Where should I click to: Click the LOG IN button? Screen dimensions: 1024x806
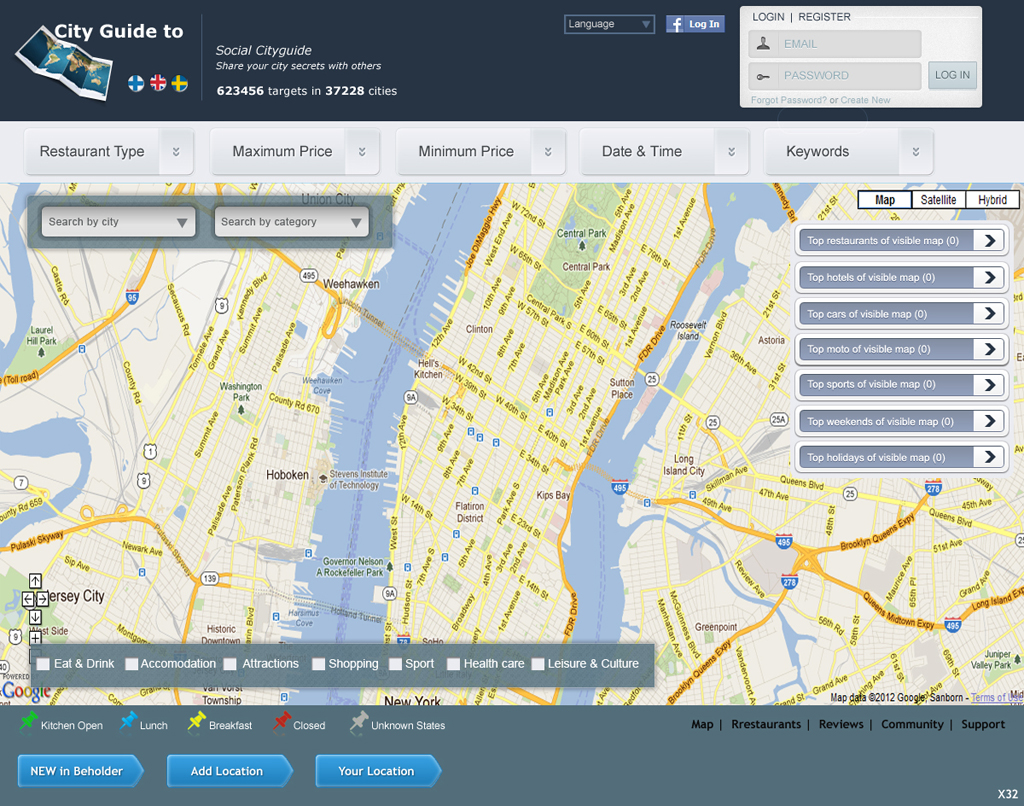pos(952,75)
